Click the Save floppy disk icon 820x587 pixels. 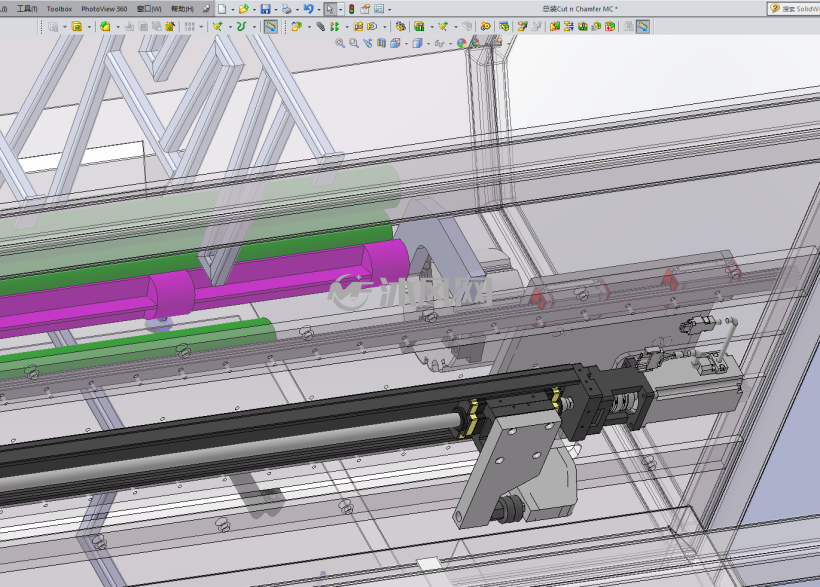tap(266, 9)
